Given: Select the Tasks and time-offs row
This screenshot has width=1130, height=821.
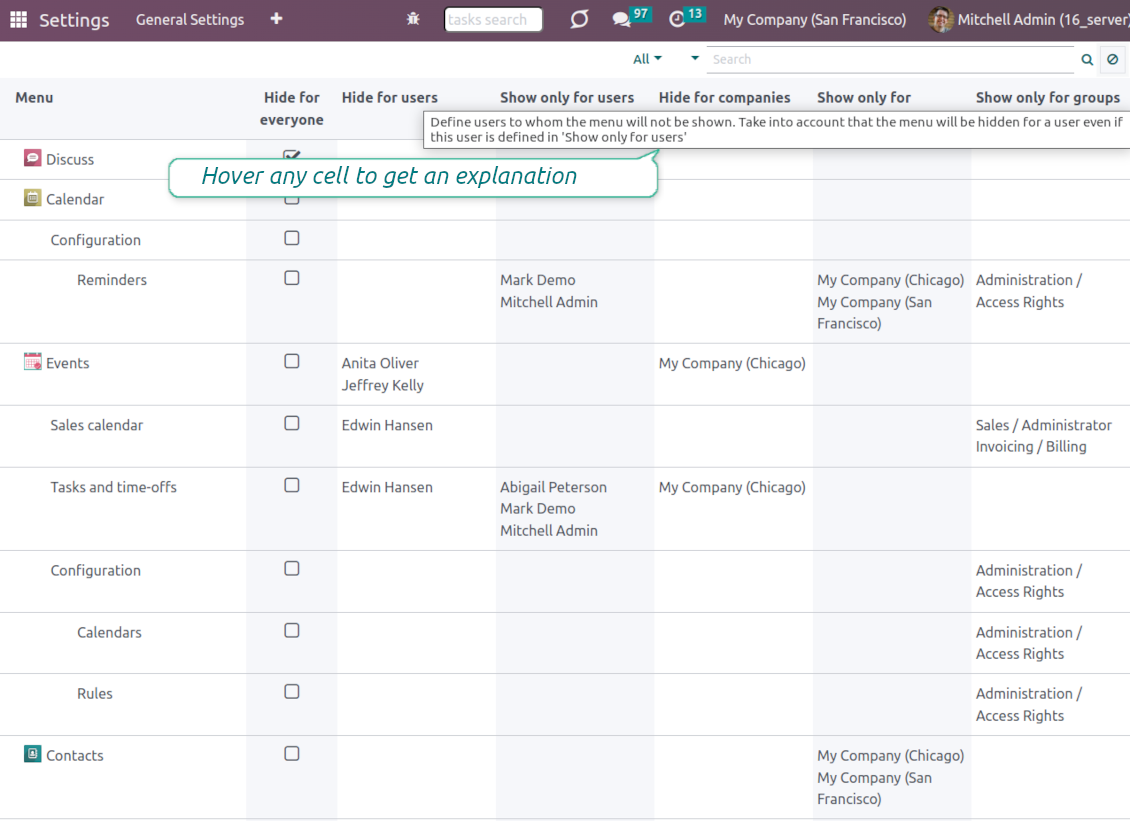Looking at the screenshot, I should click(113, 487).
